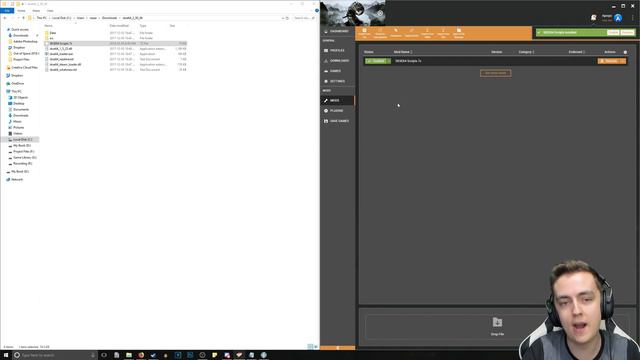Open the Dashboard page in Vortex sidebar
The image size is (640, 360).
(x=337, y=31)
